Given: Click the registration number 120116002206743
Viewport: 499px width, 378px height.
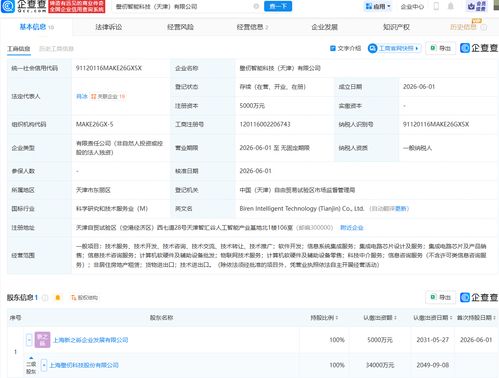Looking at the screenshot, I should pyautogui.click(x=265, y=124).
